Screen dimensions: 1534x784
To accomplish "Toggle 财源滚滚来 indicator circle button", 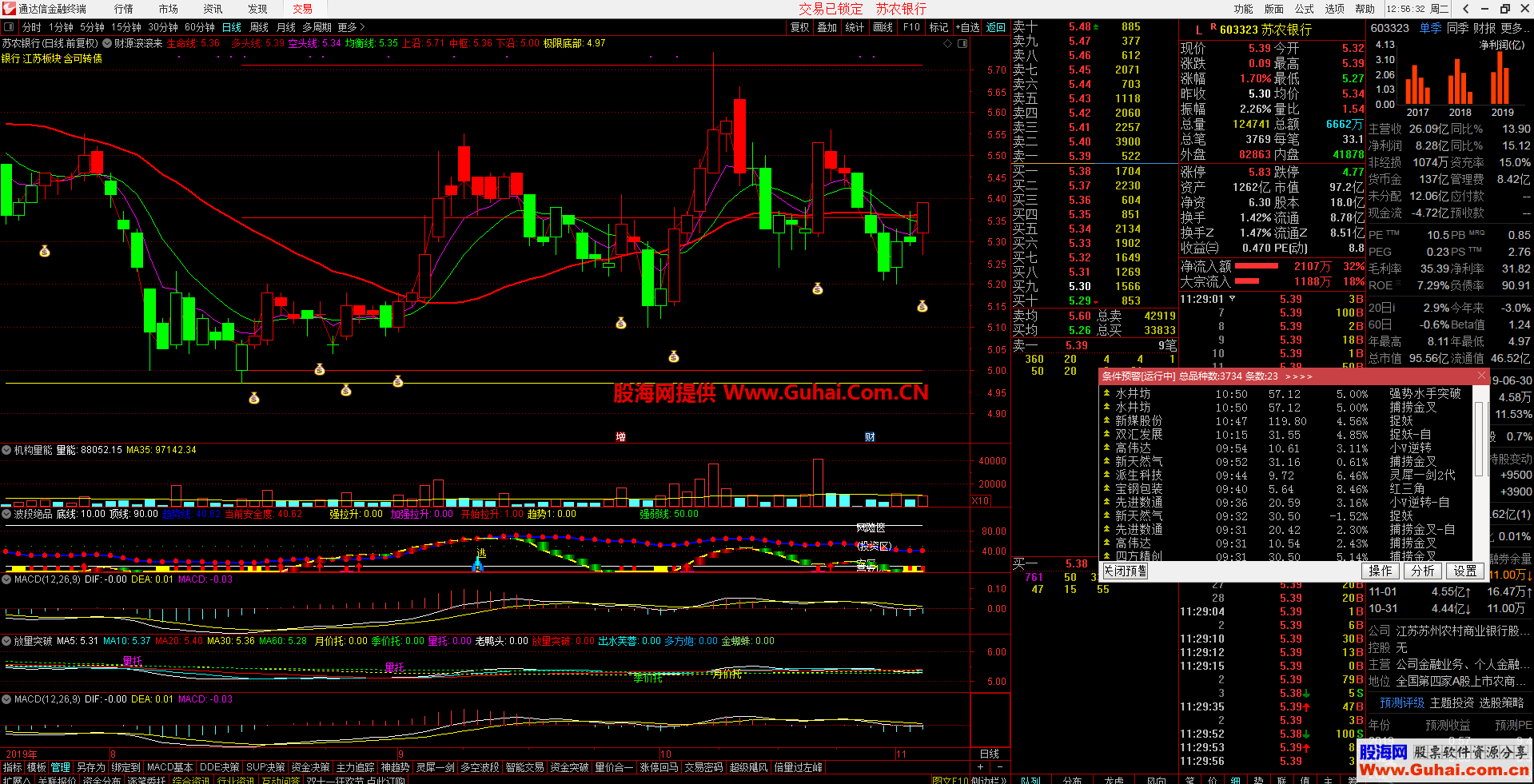I will tap(107, 43).
